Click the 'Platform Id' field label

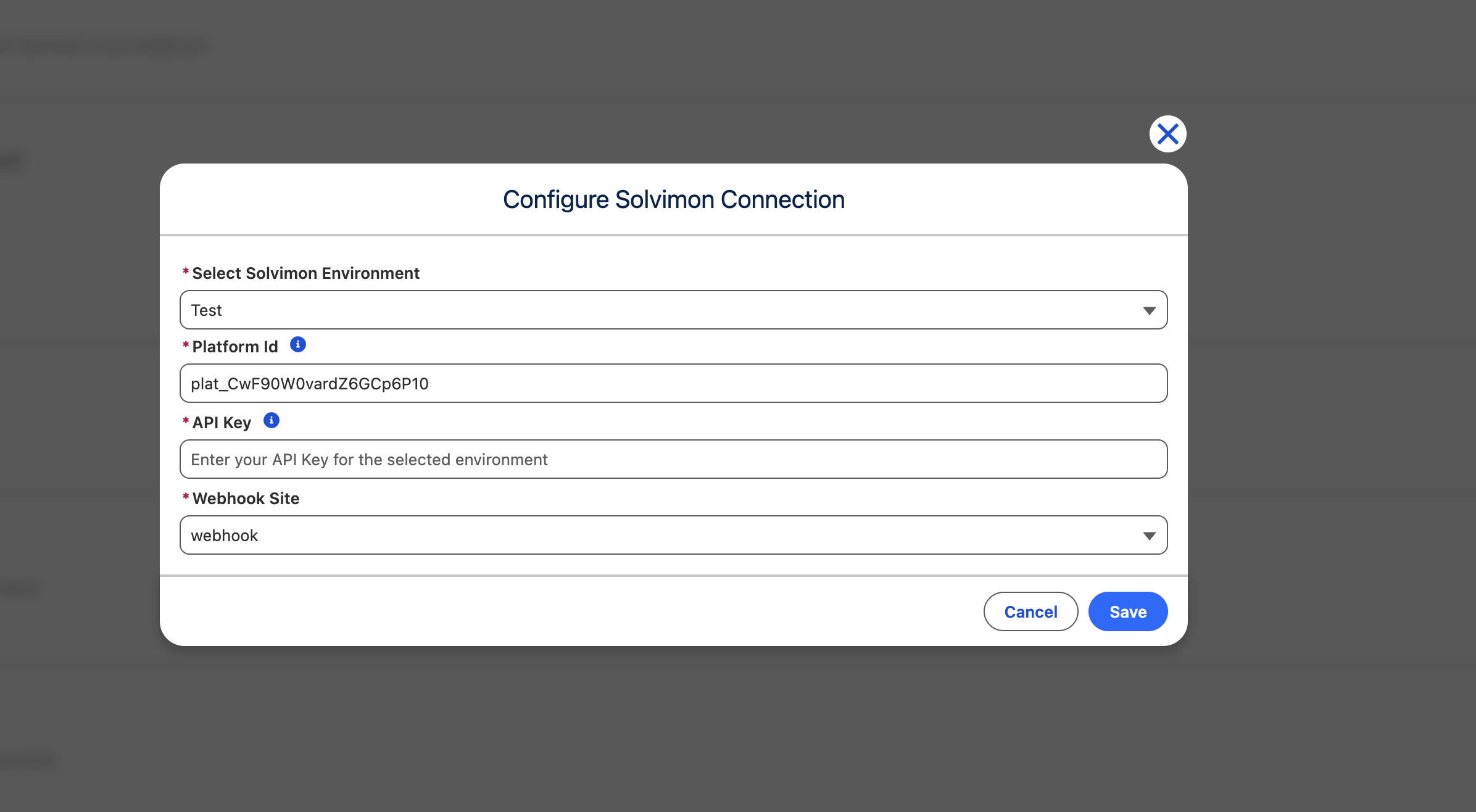235,347
